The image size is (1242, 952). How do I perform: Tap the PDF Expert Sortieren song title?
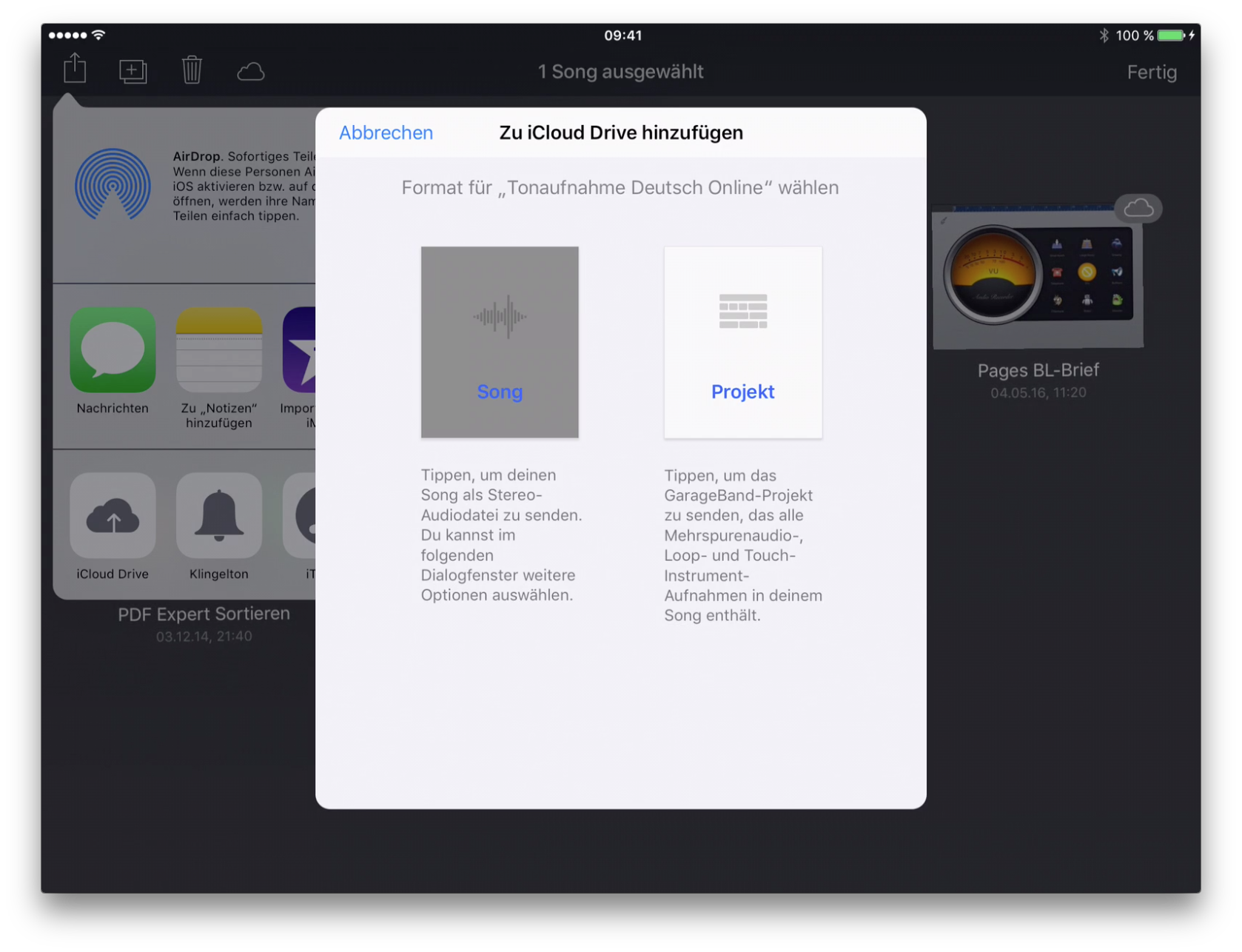tap(204, 614)
